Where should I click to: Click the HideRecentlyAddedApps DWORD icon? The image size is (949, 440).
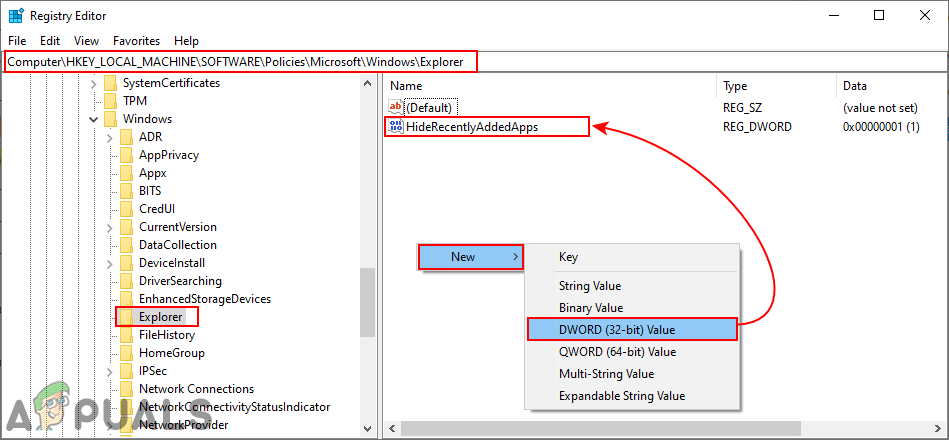[396, 126]
